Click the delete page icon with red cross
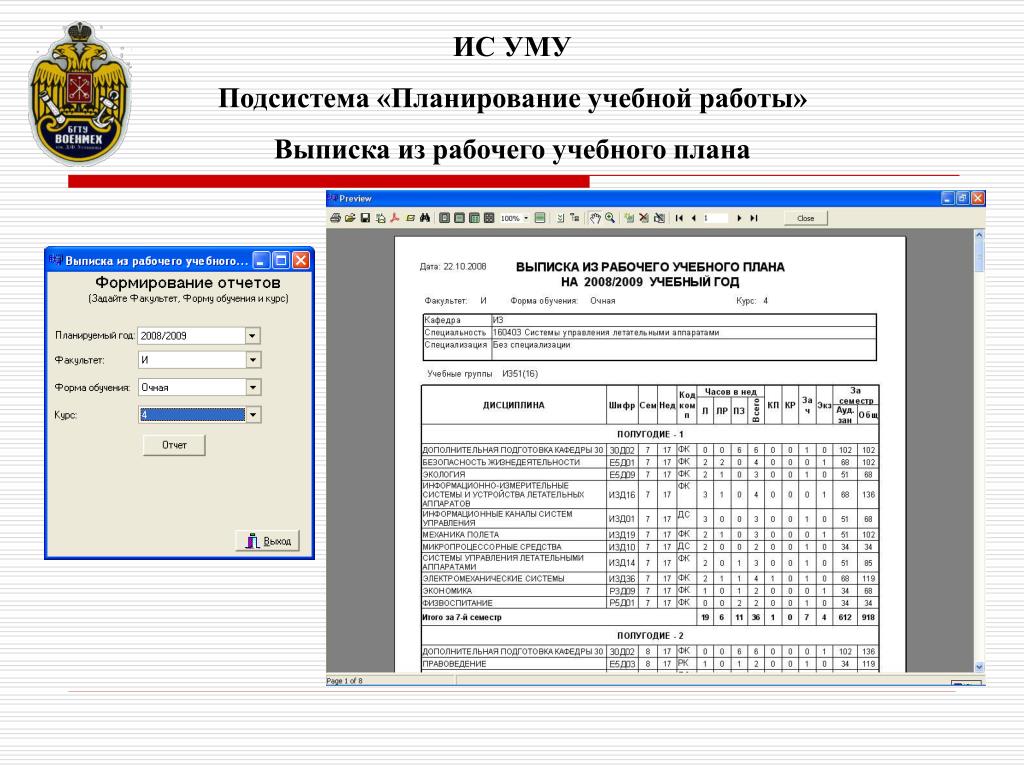 tap(644, 218)
